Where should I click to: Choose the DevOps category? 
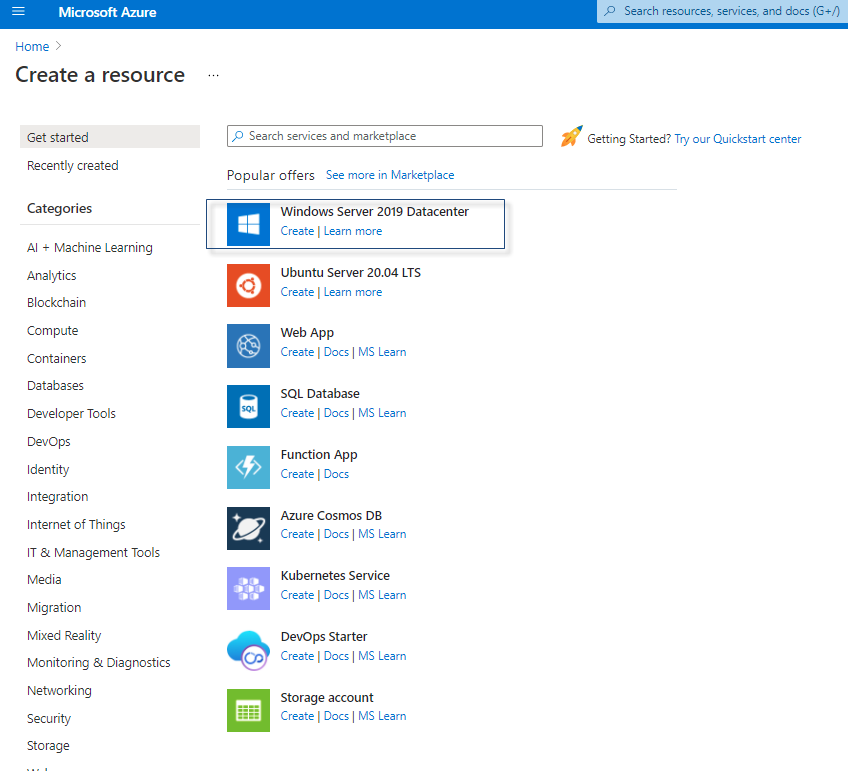(49, 442)
